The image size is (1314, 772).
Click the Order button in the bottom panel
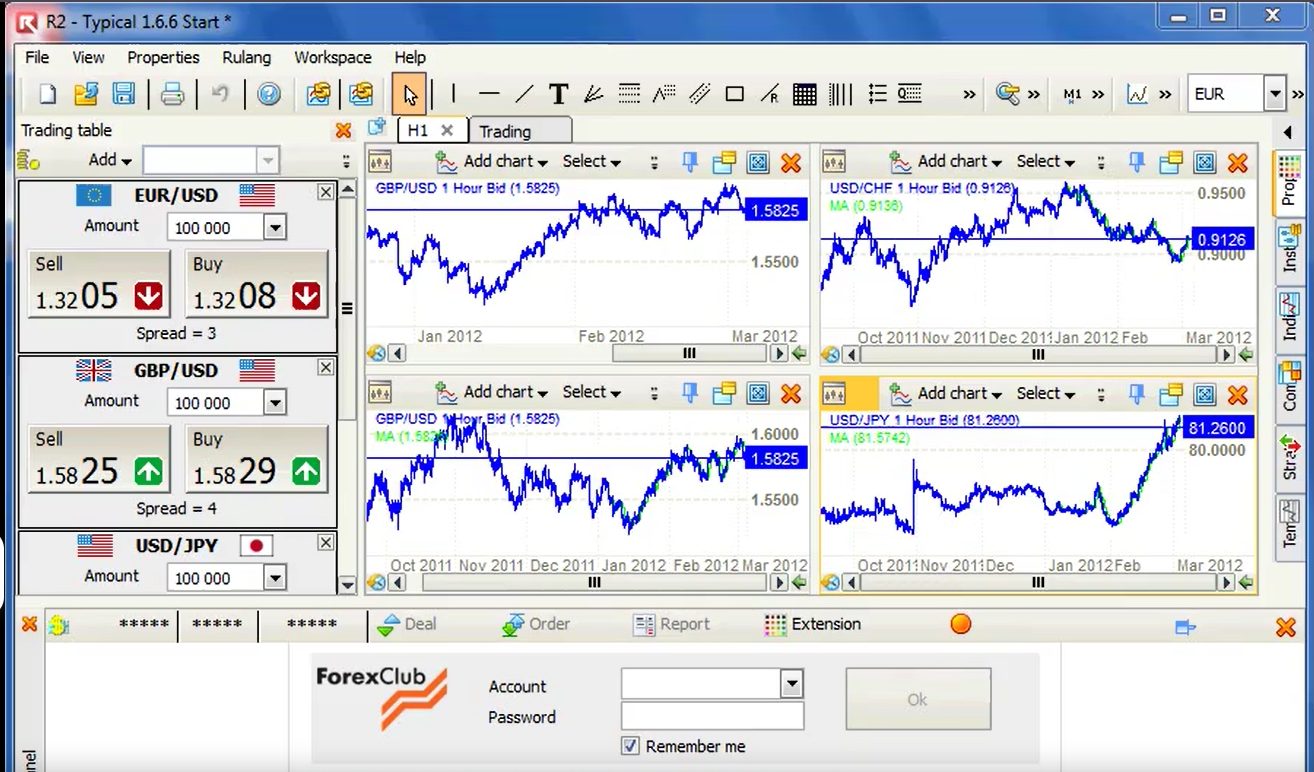point(536,624)
